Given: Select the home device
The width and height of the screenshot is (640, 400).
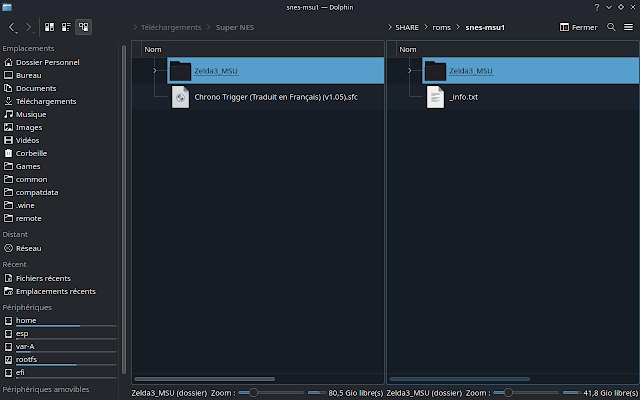Looking at the screenshot, I should pyautogui.click(x=60, y=321).
